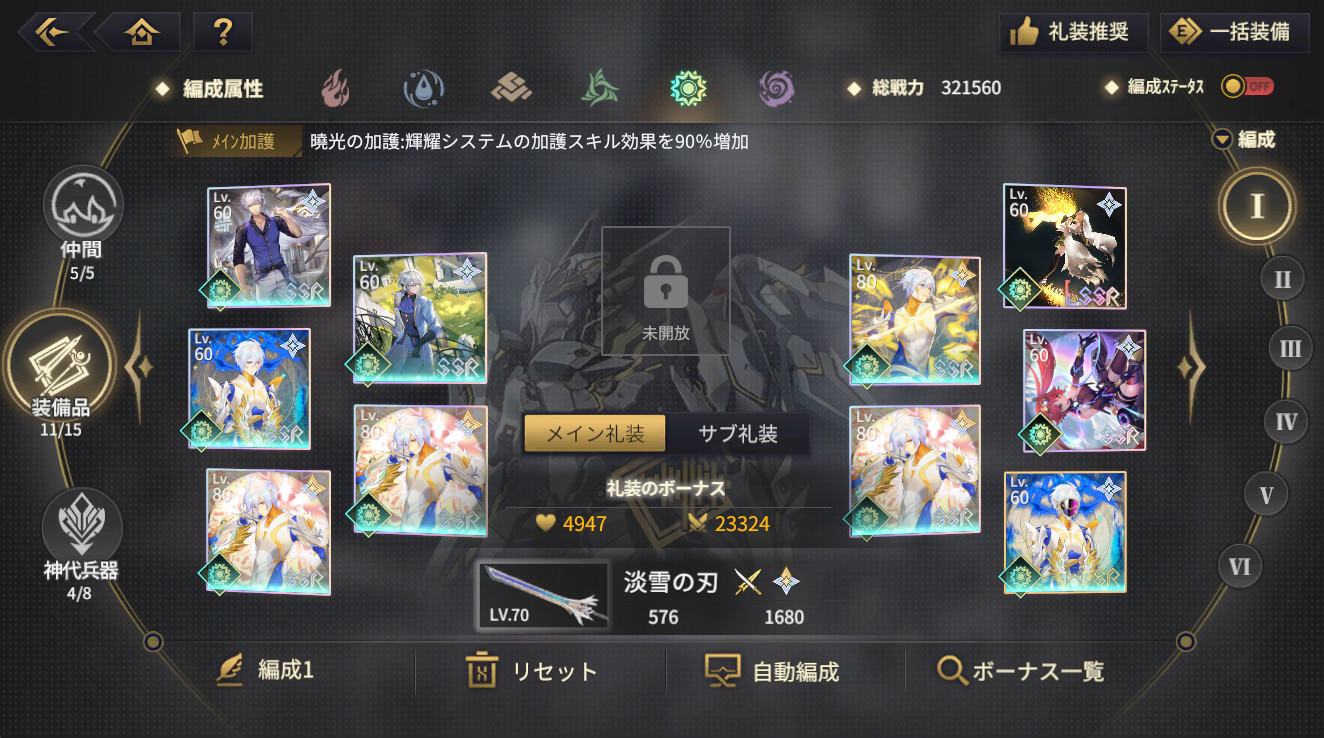
Task: Select the メイン礼装 tab
Action: [596, 434]
